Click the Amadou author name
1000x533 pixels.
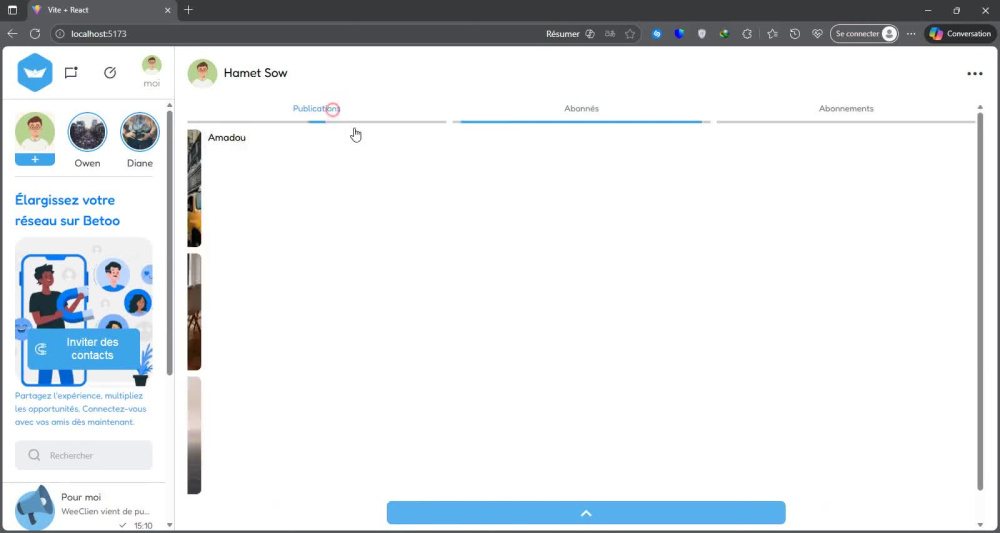pyautogui.click(x=226, y=138)
